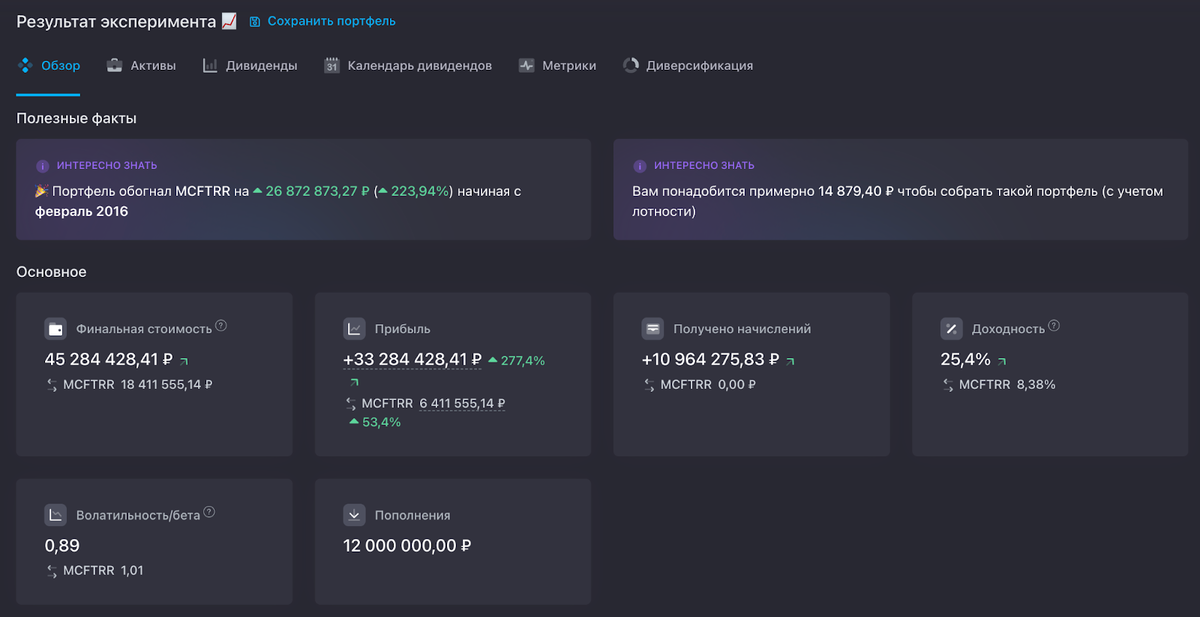Click help icon beside Волатильность/бета
The image size is (1200, 617).
point(209,513)
